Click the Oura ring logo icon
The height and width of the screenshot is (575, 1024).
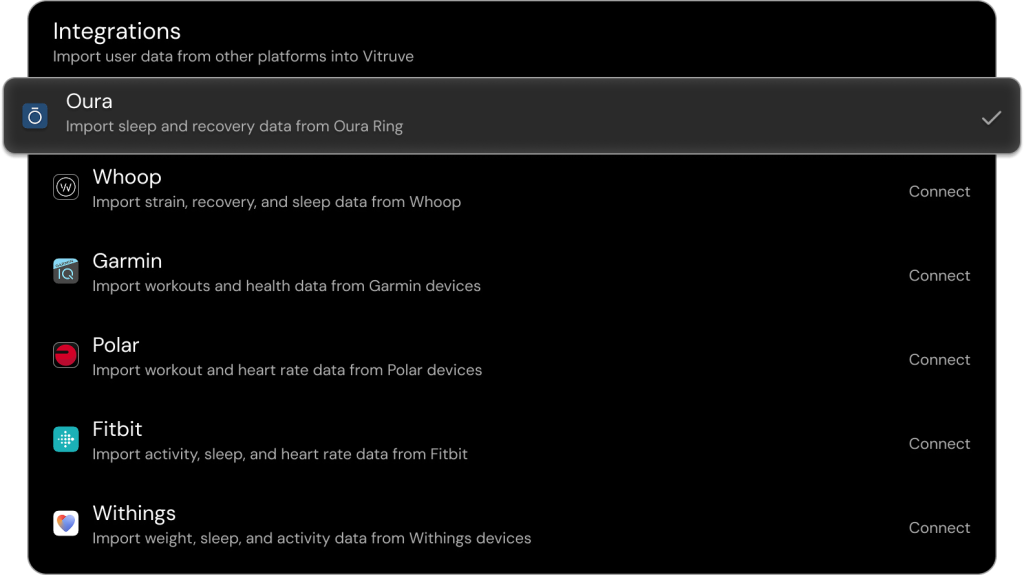point(35,116)
